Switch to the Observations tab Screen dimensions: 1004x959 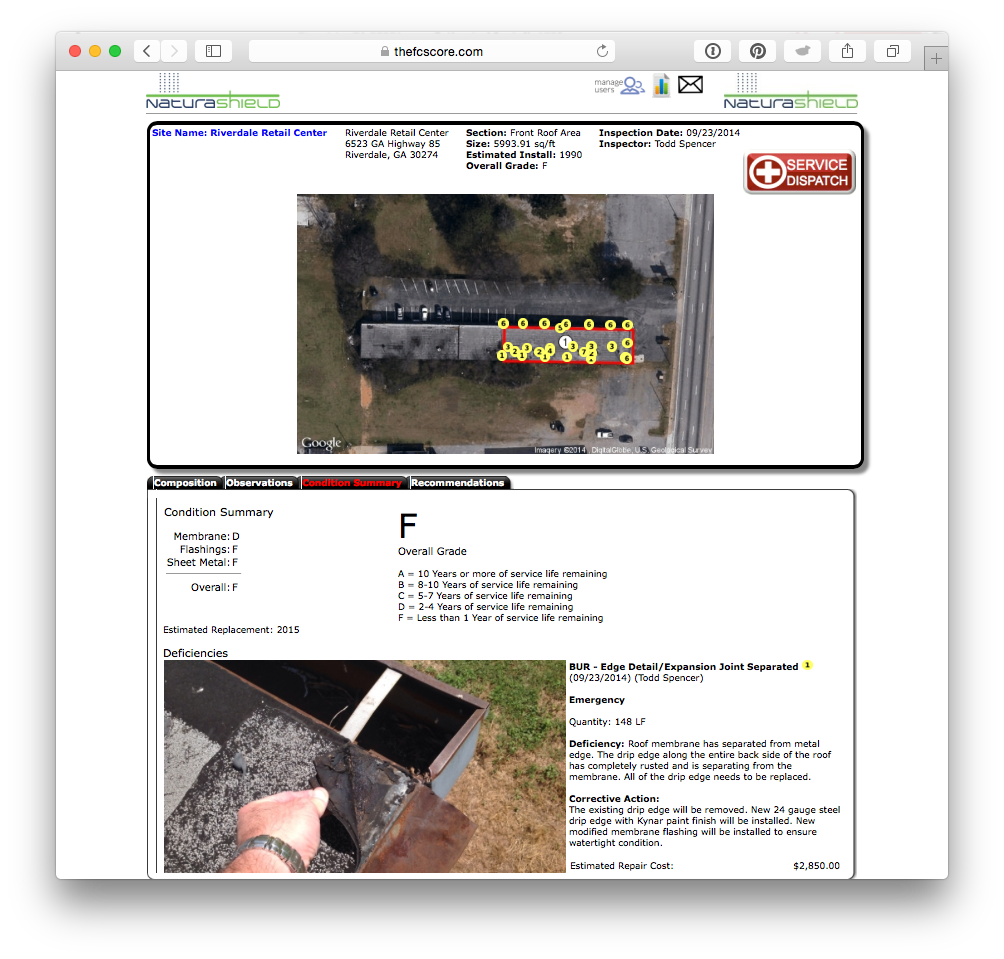pos(260,483)
